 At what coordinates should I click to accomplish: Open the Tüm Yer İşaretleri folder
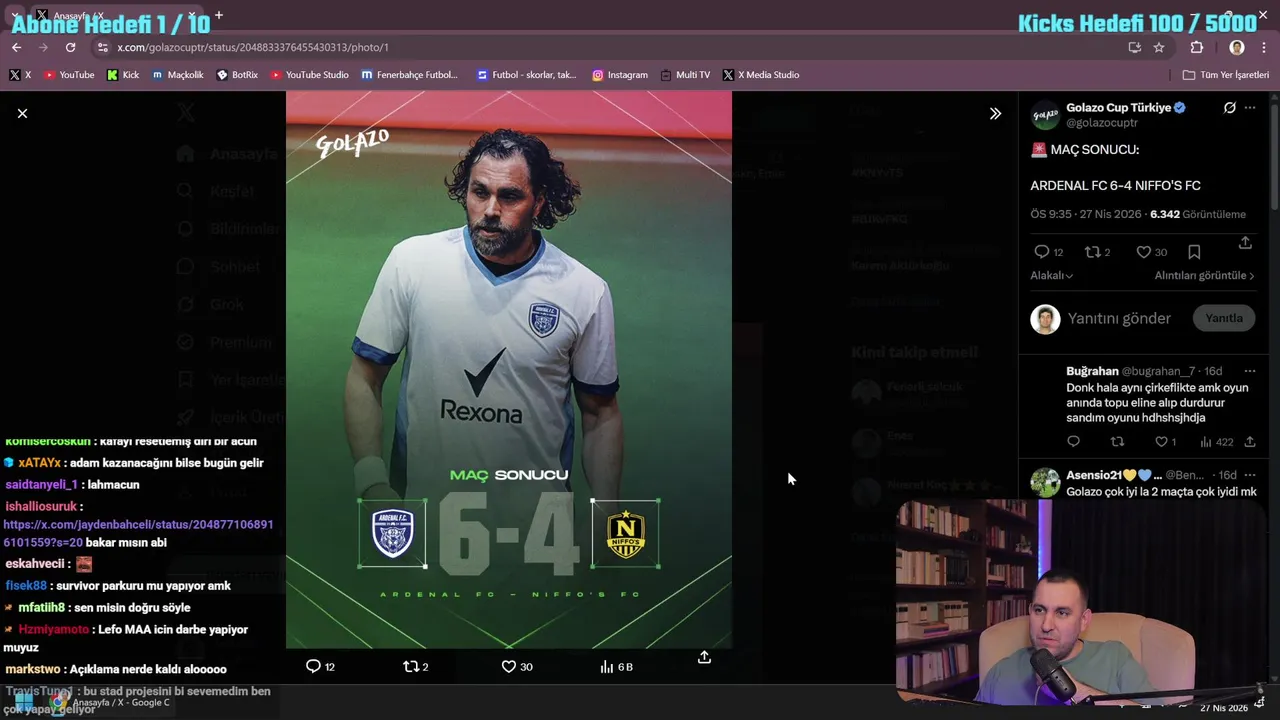coord(1225,75)
